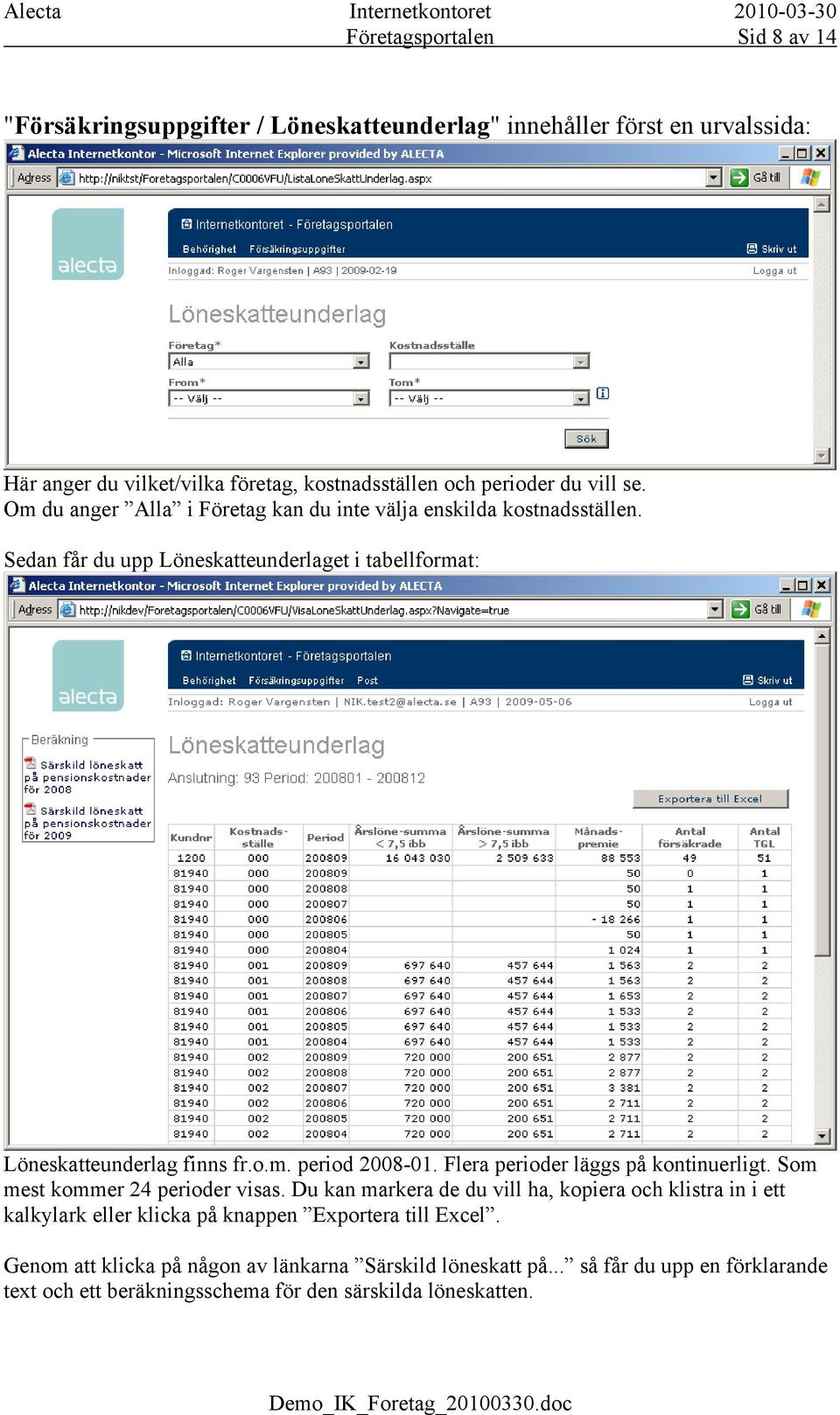The image size is (840, 1415).
Task: Select the premium value 3 381
Action: coord(625,1088)
